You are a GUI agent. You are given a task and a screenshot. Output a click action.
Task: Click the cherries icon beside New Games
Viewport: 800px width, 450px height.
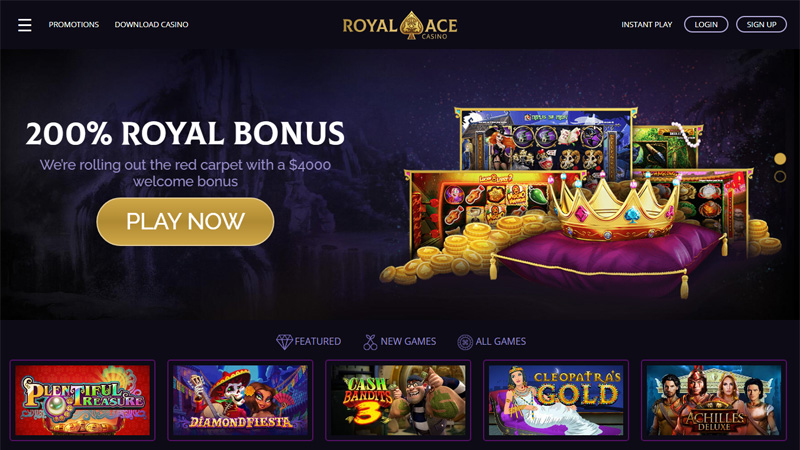(x=370, y=342)
